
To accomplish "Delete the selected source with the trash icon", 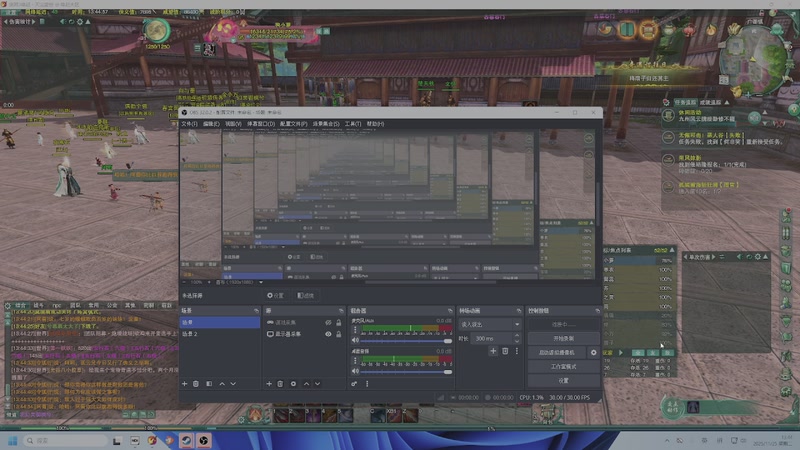I will tap(280, 384).
